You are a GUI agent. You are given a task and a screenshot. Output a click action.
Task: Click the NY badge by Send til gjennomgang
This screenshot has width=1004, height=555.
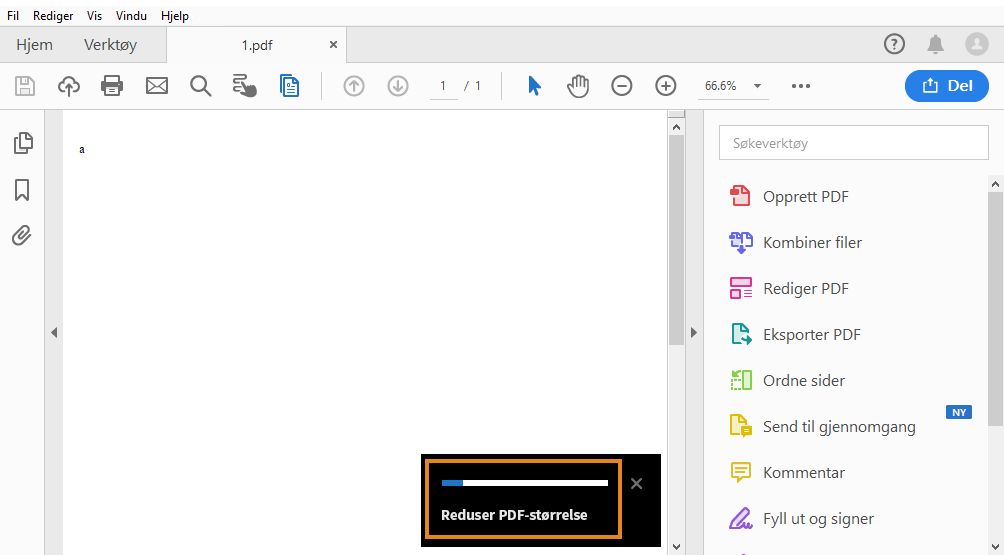(x=959, y=412)
